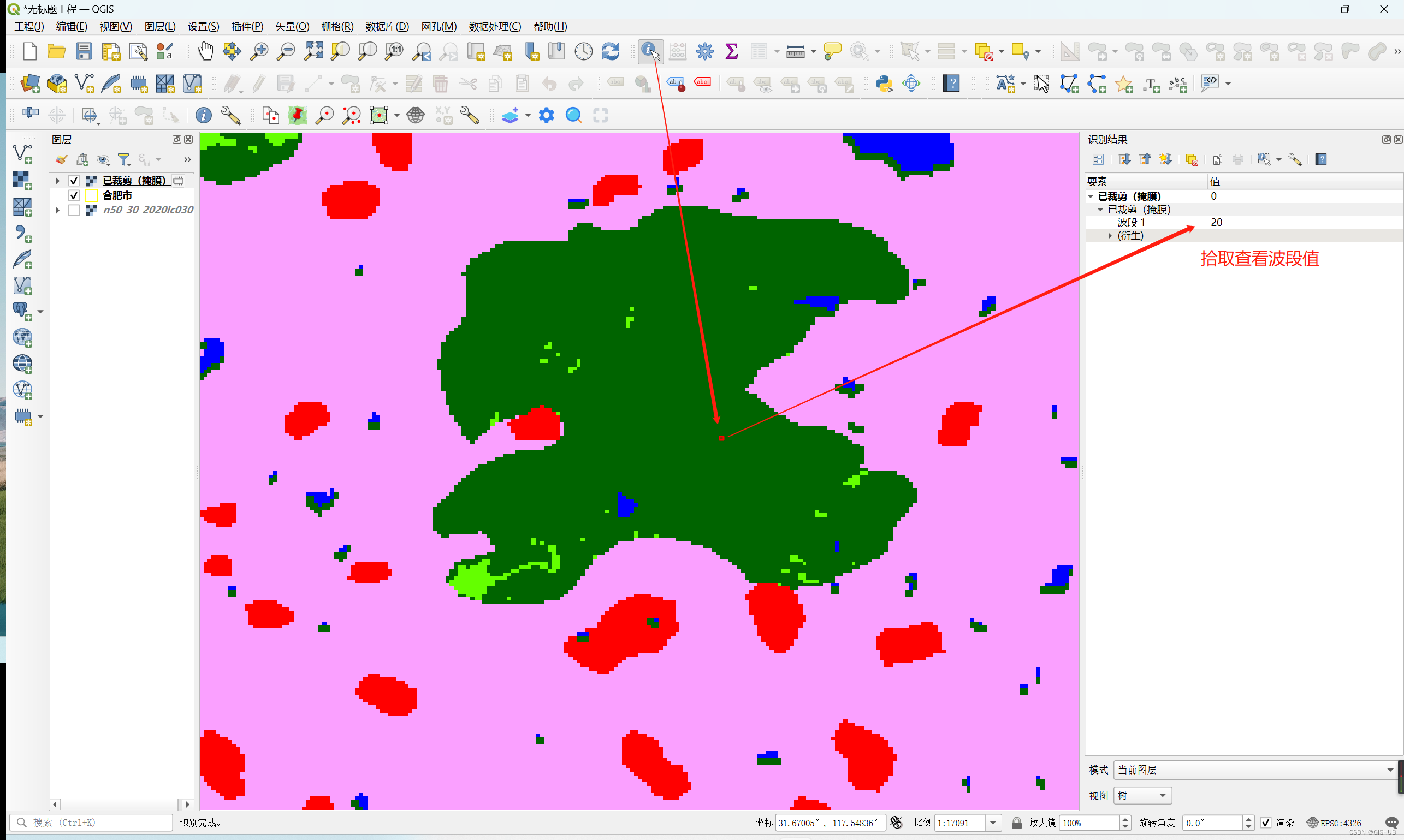This screenshot has height=840, width=1404.
Task: Click the messages log speech bubble icon
Action: [x=1391, y=823]
